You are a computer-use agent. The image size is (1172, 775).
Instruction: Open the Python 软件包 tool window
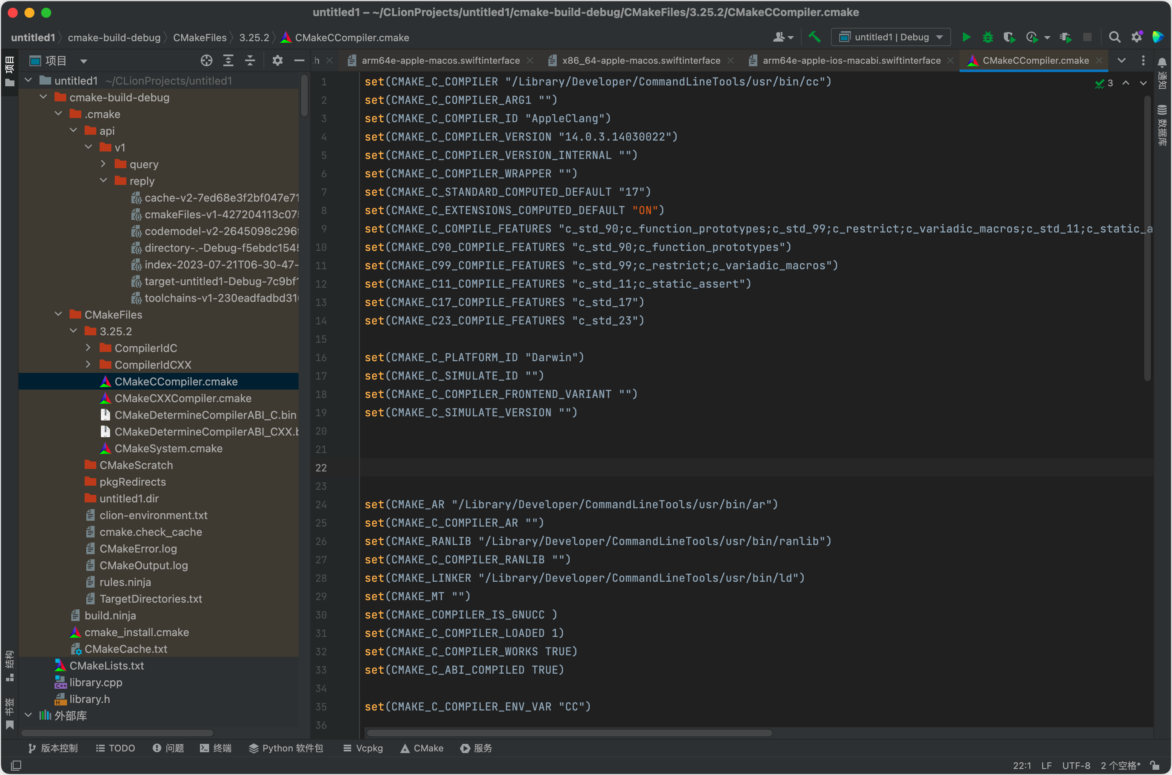click(x=286, y=748)
